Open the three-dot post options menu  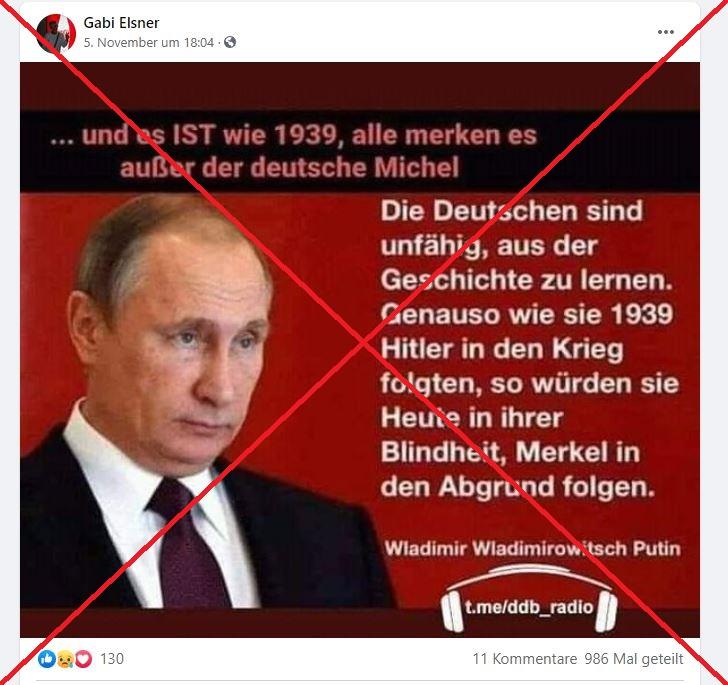[665, 32]
